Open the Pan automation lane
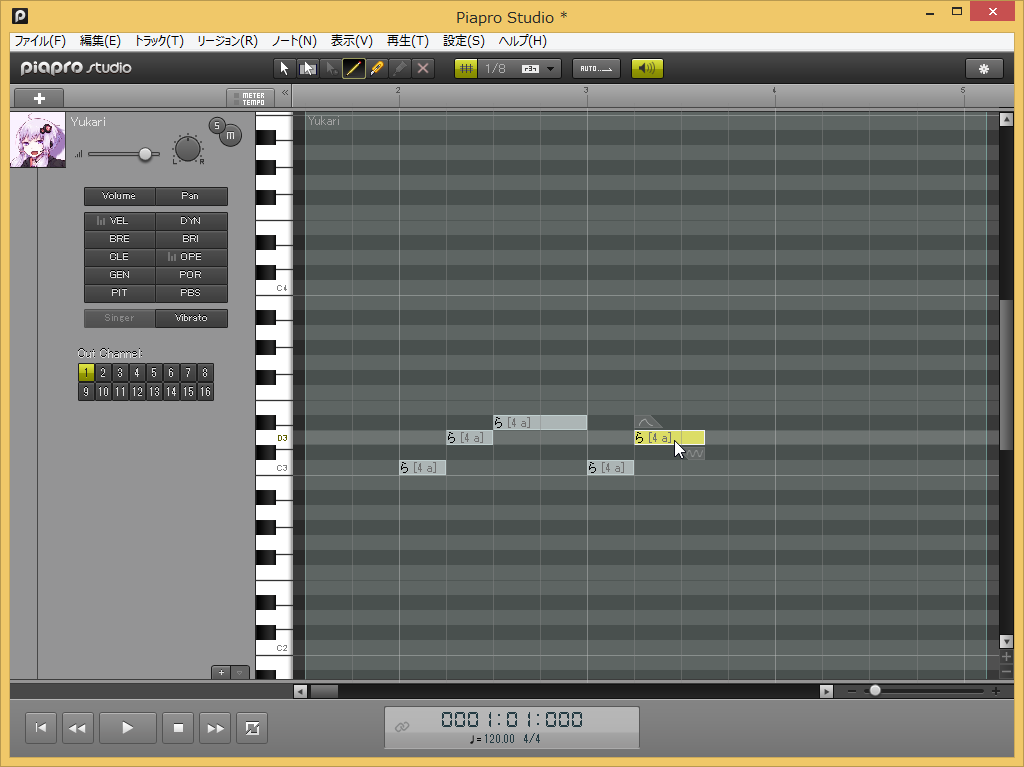The width and height of the screenshot is (1024, 767). (191, 196)
